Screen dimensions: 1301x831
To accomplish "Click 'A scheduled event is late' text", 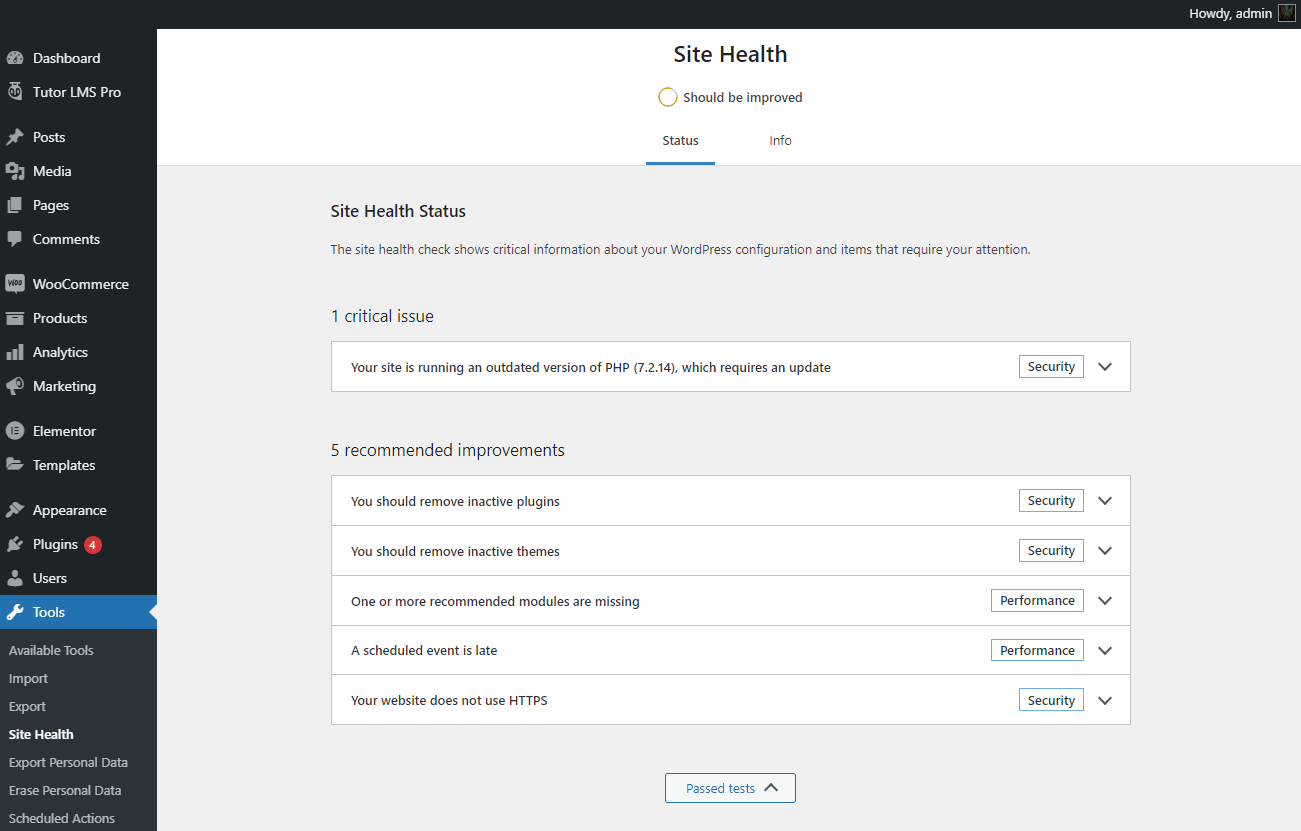I will 424,651.
